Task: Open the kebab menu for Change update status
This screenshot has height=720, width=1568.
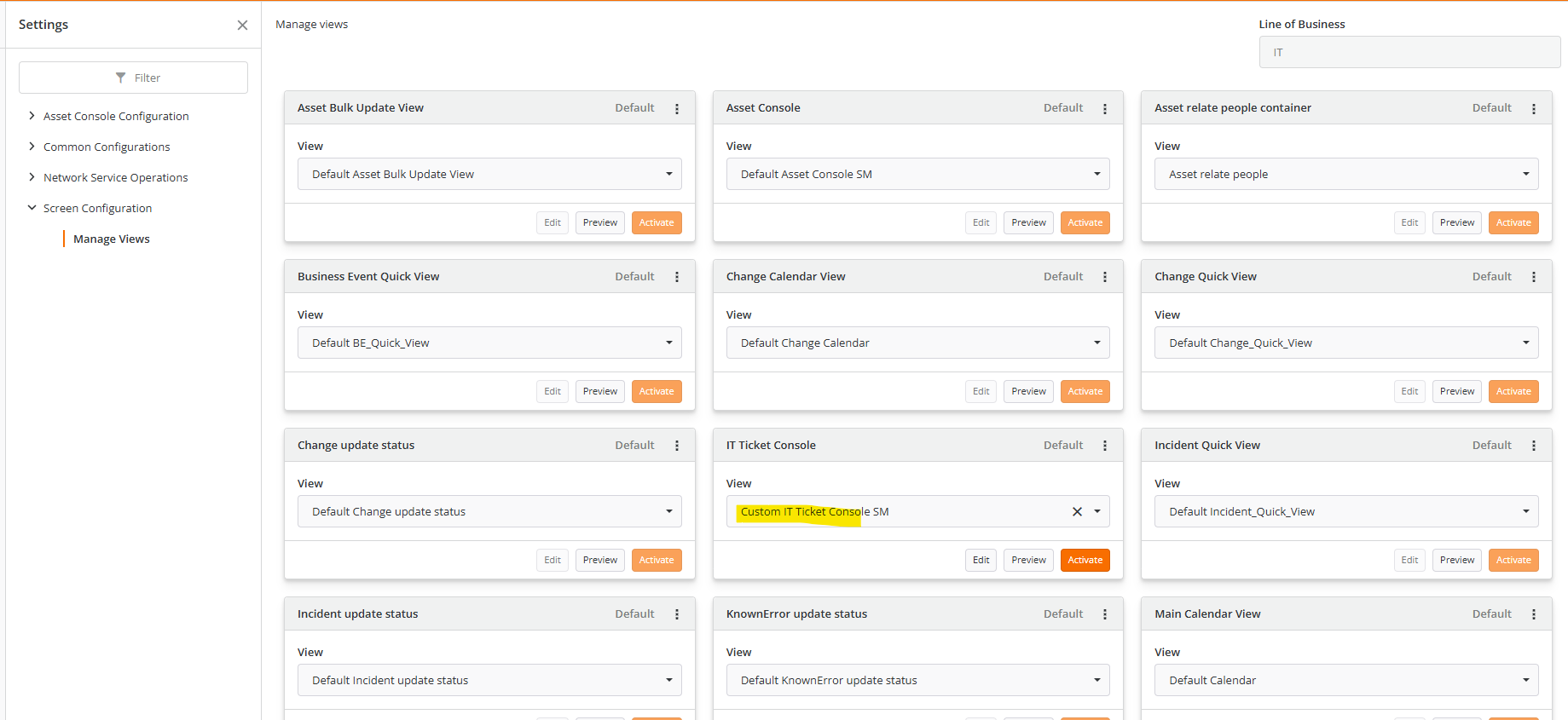Action: tap(677, 446)
